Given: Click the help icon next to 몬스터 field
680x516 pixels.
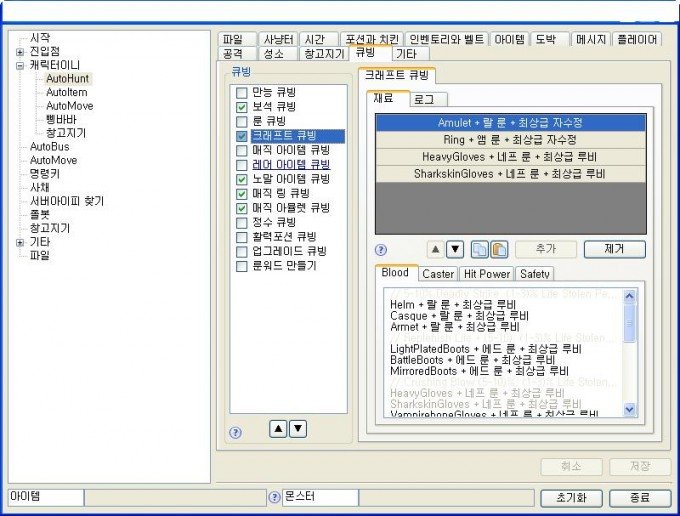Looking at the screenshot, I should click(x=274, y=497).
